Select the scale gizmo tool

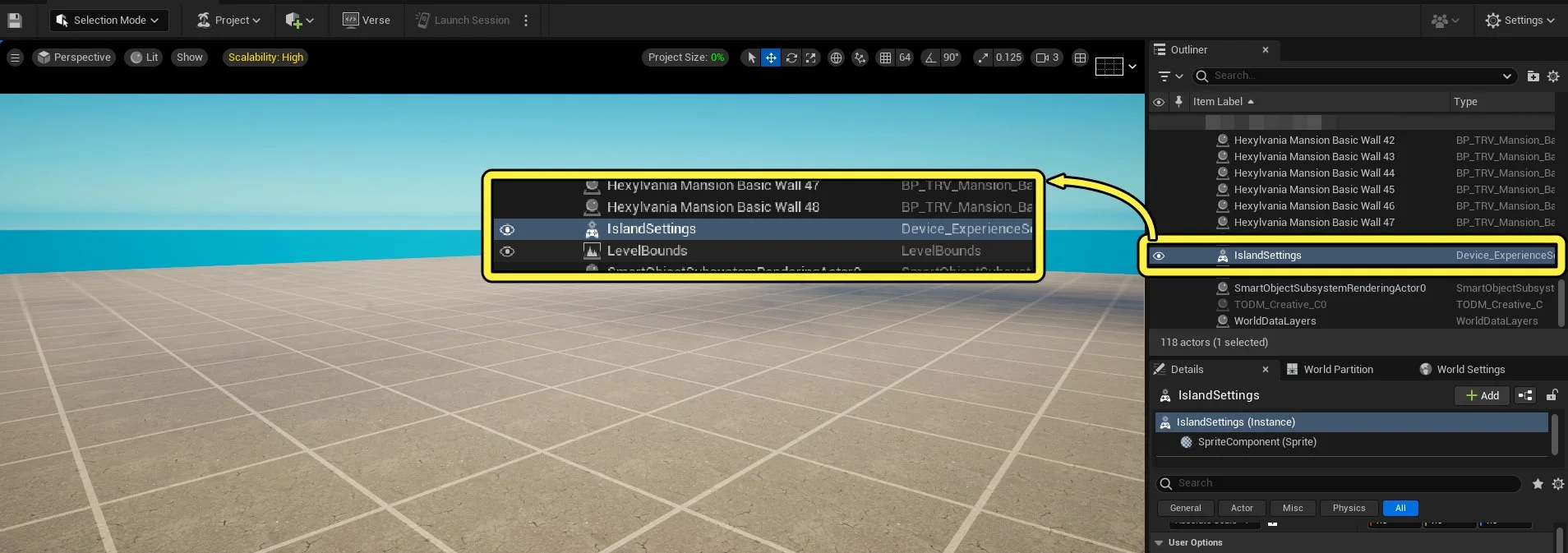tap(811, 58)
